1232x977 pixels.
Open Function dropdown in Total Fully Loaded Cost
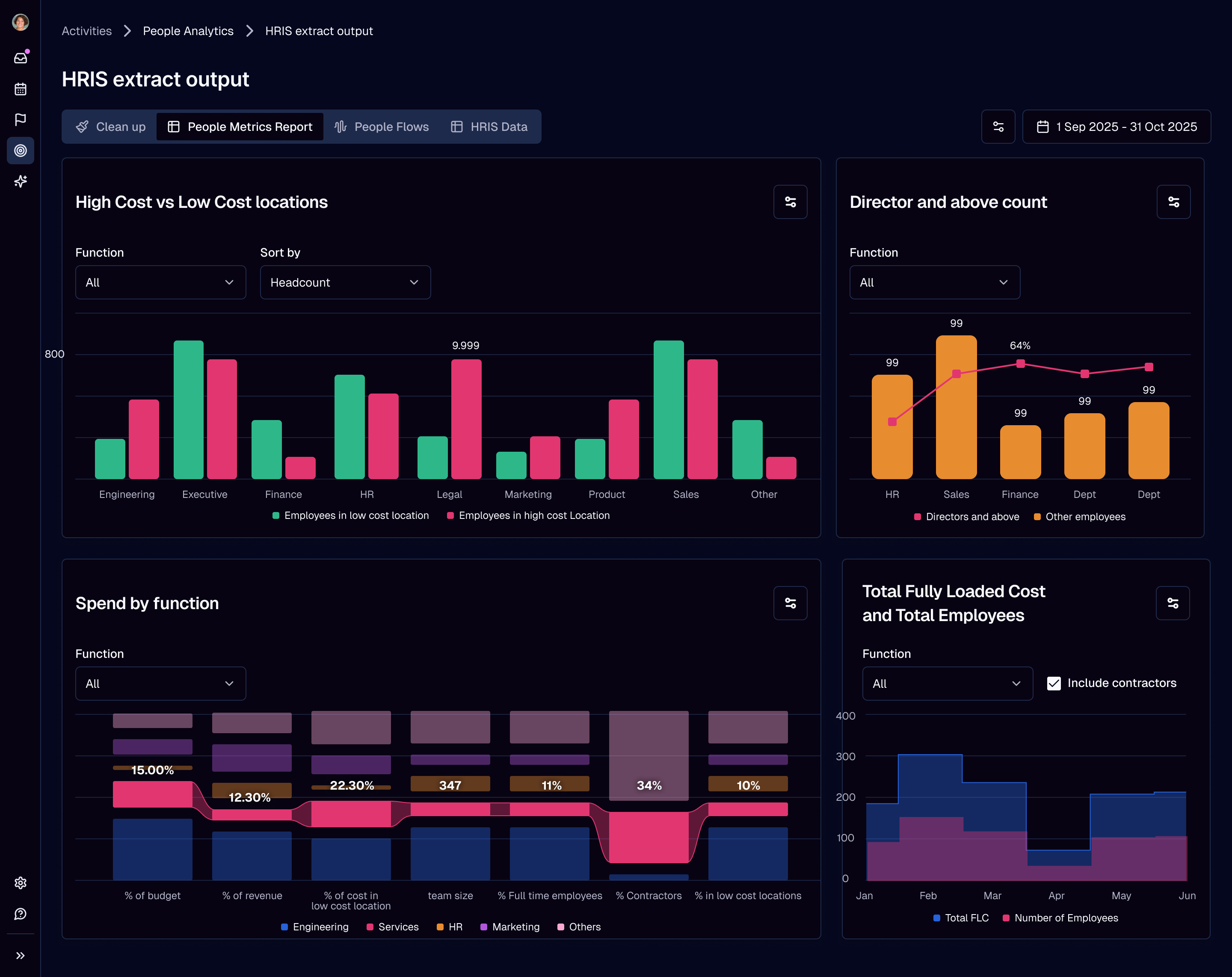click(948, 684)
